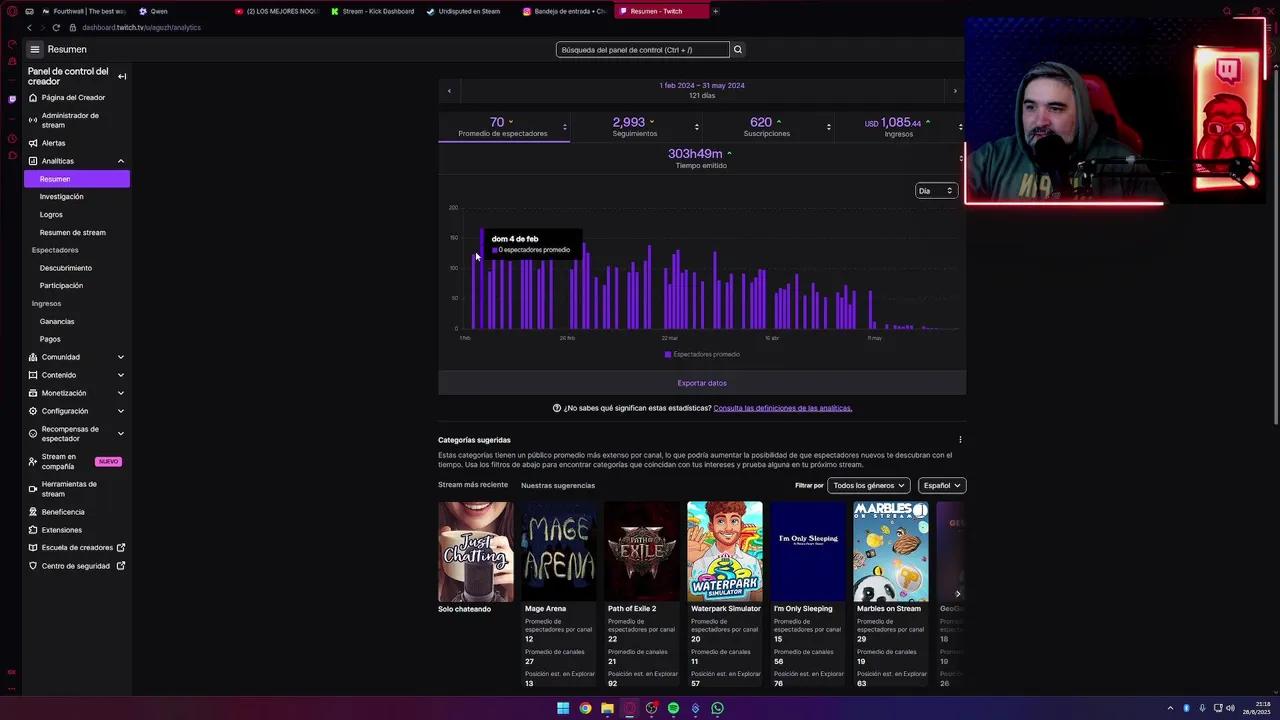1280x720 pixels.
Task: Change metric selector on Seguimientos card
Action: [696, 127]
